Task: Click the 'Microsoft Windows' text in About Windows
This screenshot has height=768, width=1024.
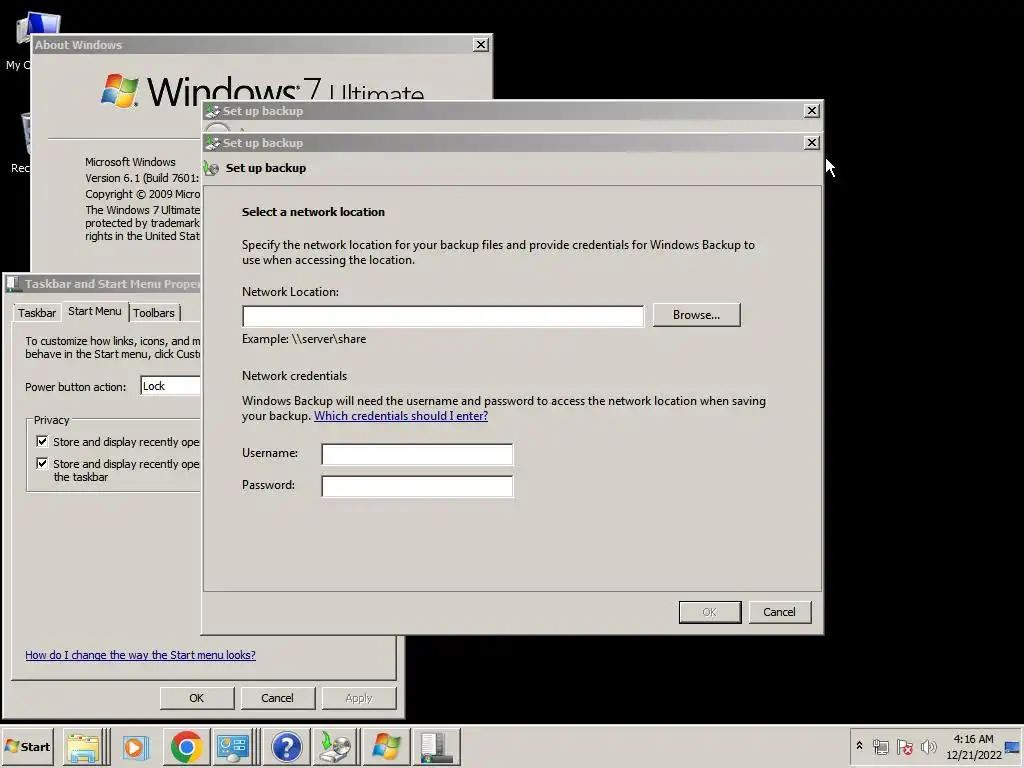Action: 130,162
